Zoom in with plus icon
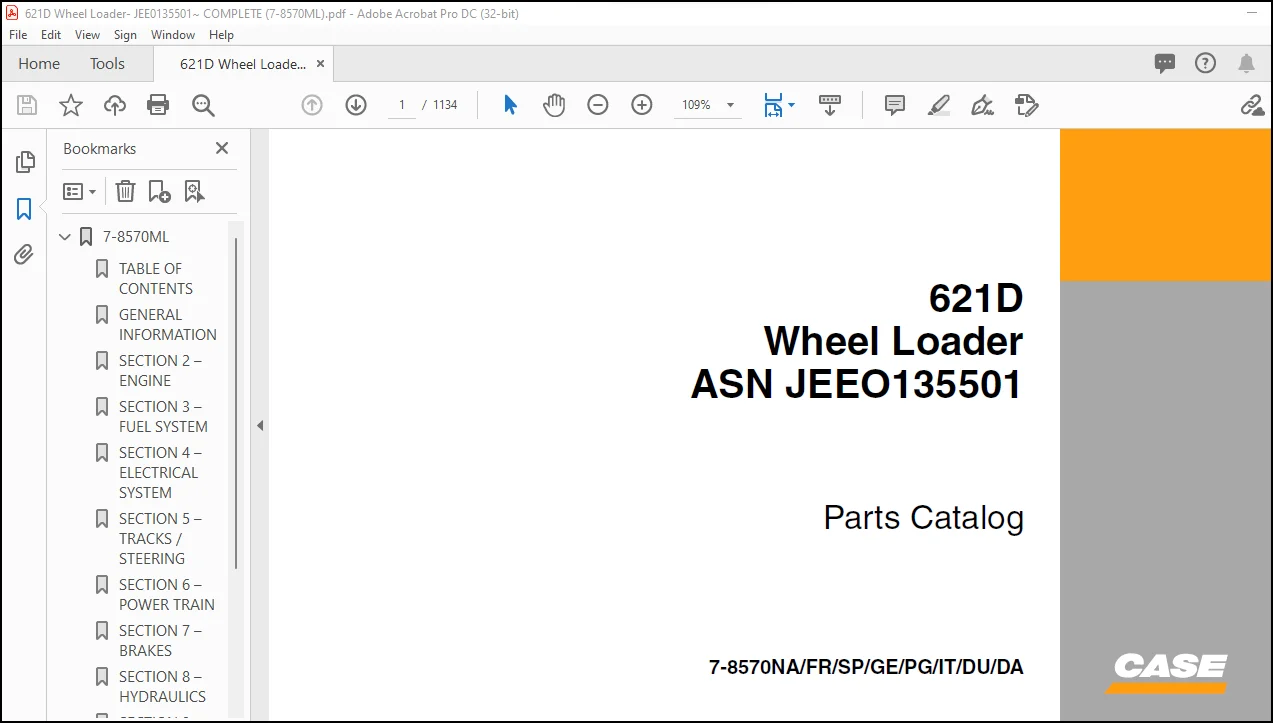The height and width of the screenshot is (723, 1273). click(x=642, y=105)
